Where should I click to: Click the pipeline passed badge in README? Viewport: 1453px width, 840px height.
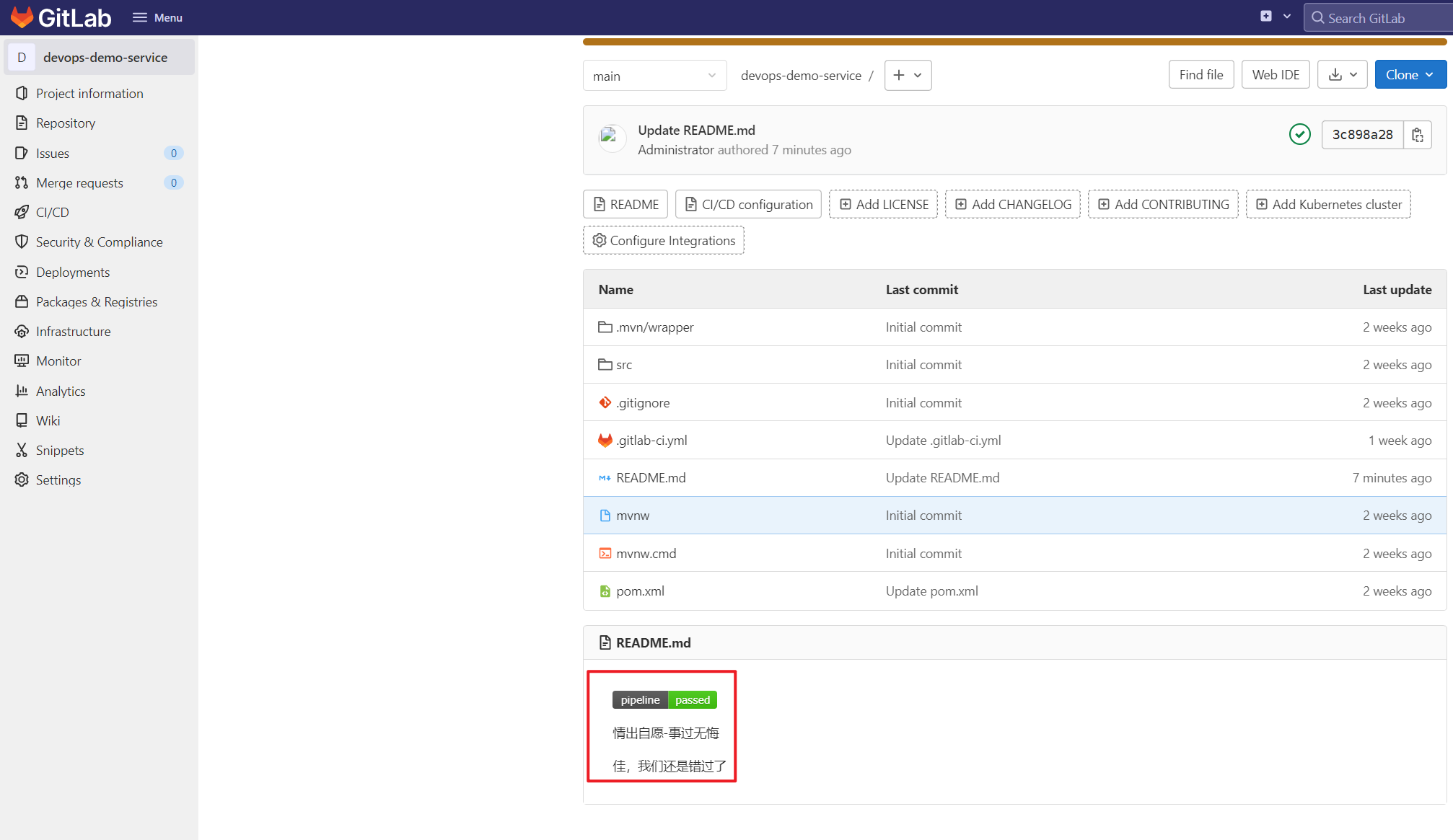(664, 699)
